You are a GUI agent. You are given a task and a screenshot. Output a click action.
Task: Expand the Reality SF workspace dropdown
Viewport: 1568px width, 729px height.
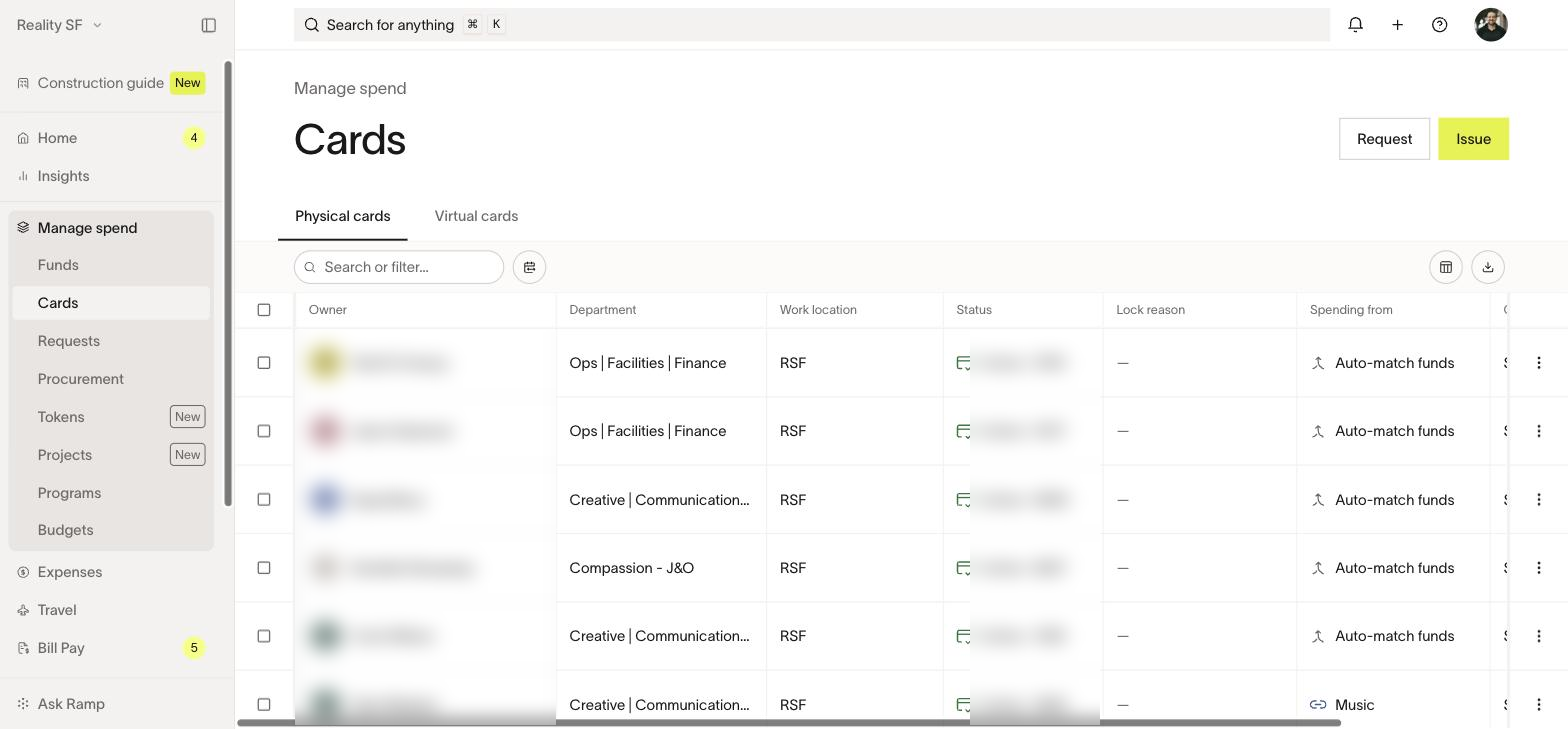[x=59, y=25]
